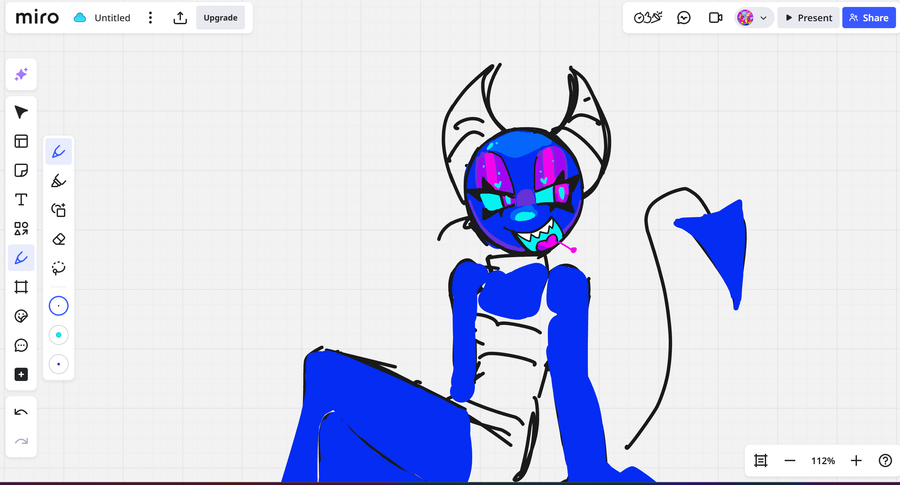This screenshot has height=485, width=900.
Task: Select the dark blue small pen preset
Action: coord(59,364)
